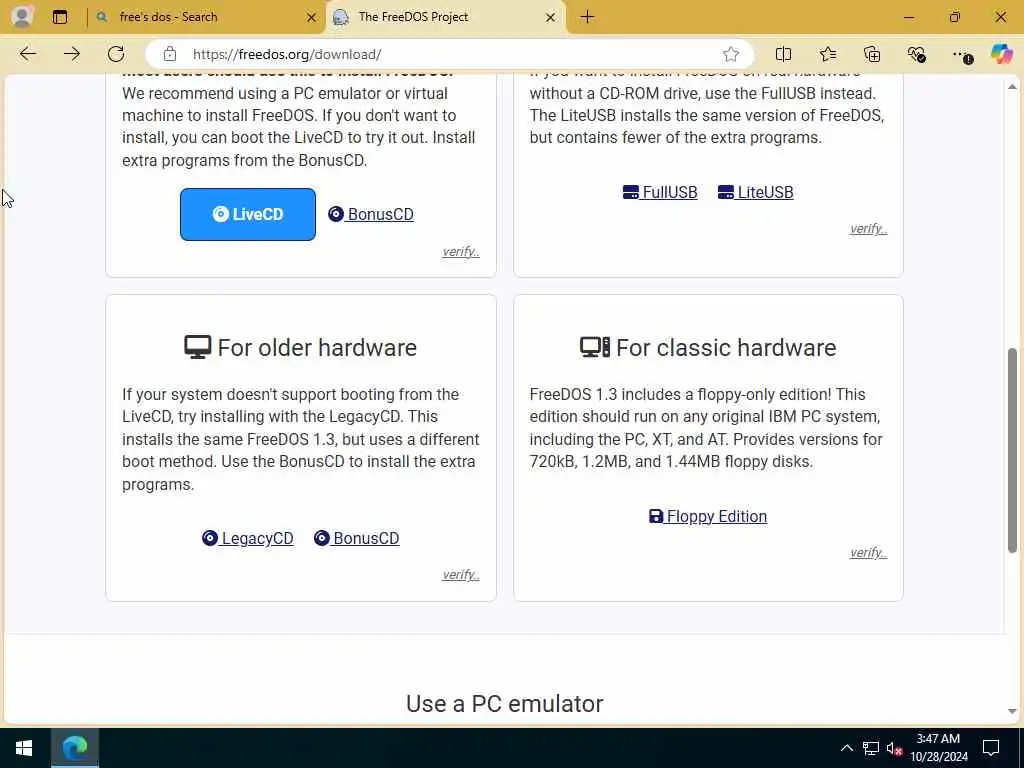Image resolution: width=1024 pixels, height=768 pixels.
Task: Open taskbar clock showing 3:47 AM
Action: click(938, 748)
